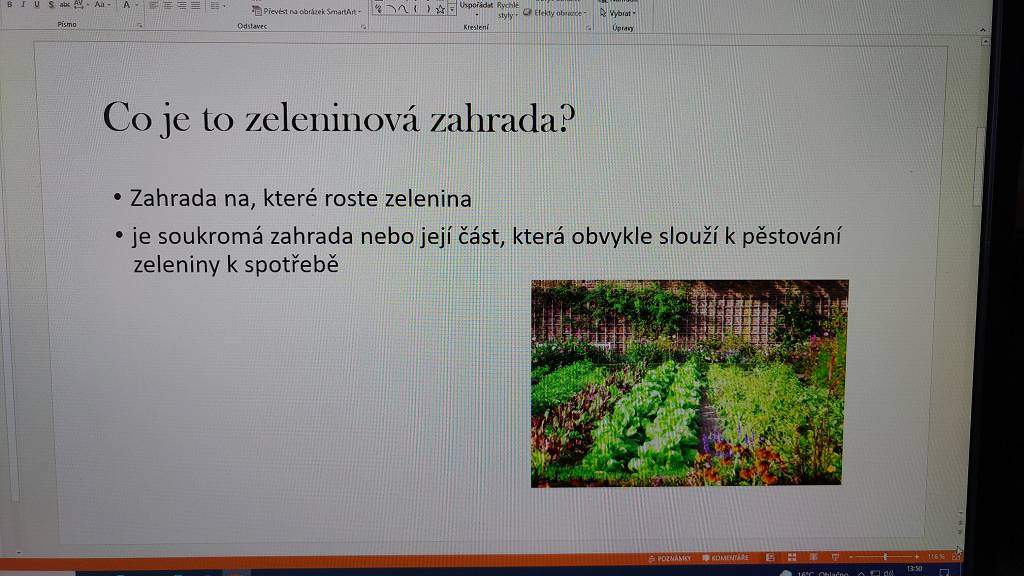Toggle bold formatting with the B icon
Screen dimensions: 1024x576
(9, 5)
